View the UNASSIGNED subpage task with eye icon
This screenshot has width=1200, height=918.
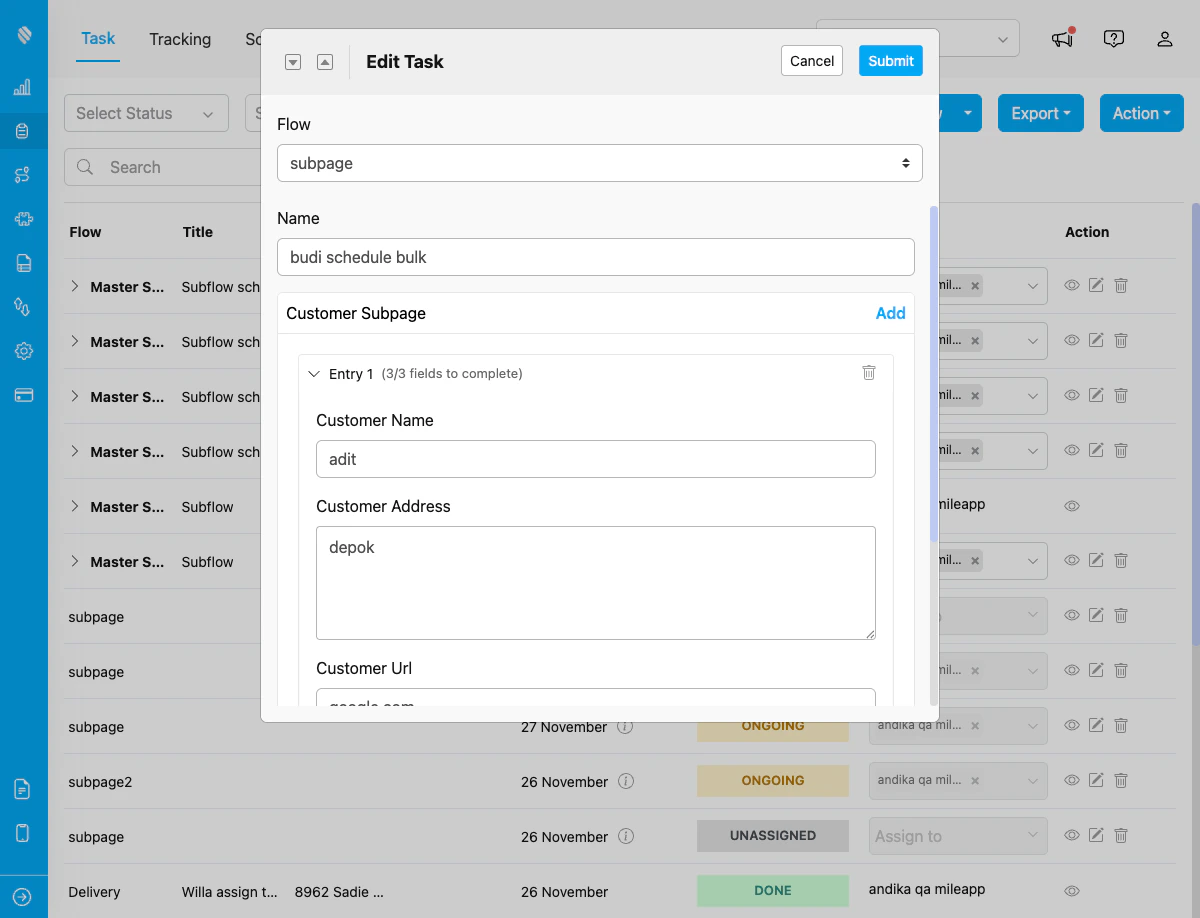pos(1072,835)
